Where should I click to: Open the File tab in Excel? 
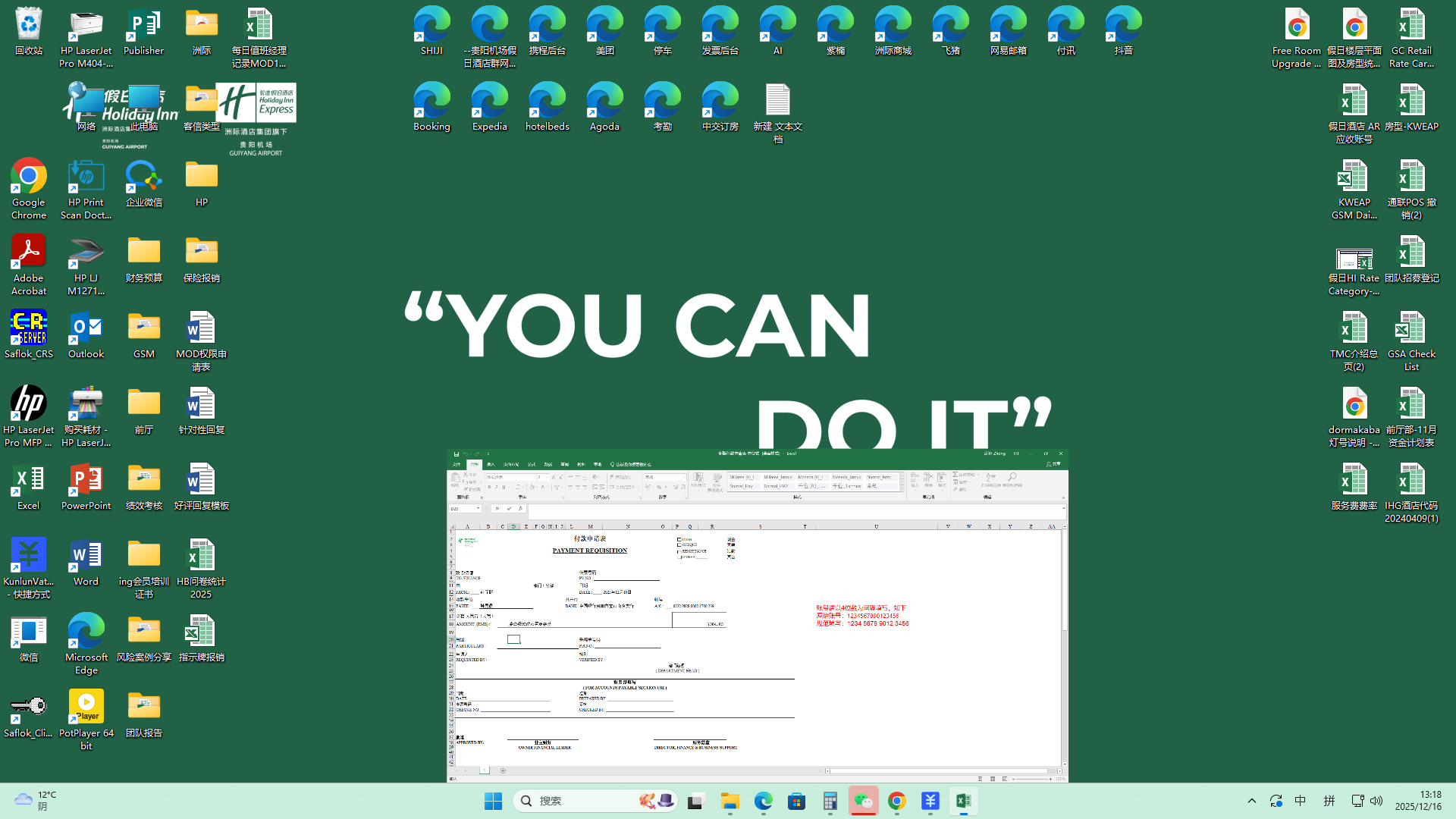457,464
